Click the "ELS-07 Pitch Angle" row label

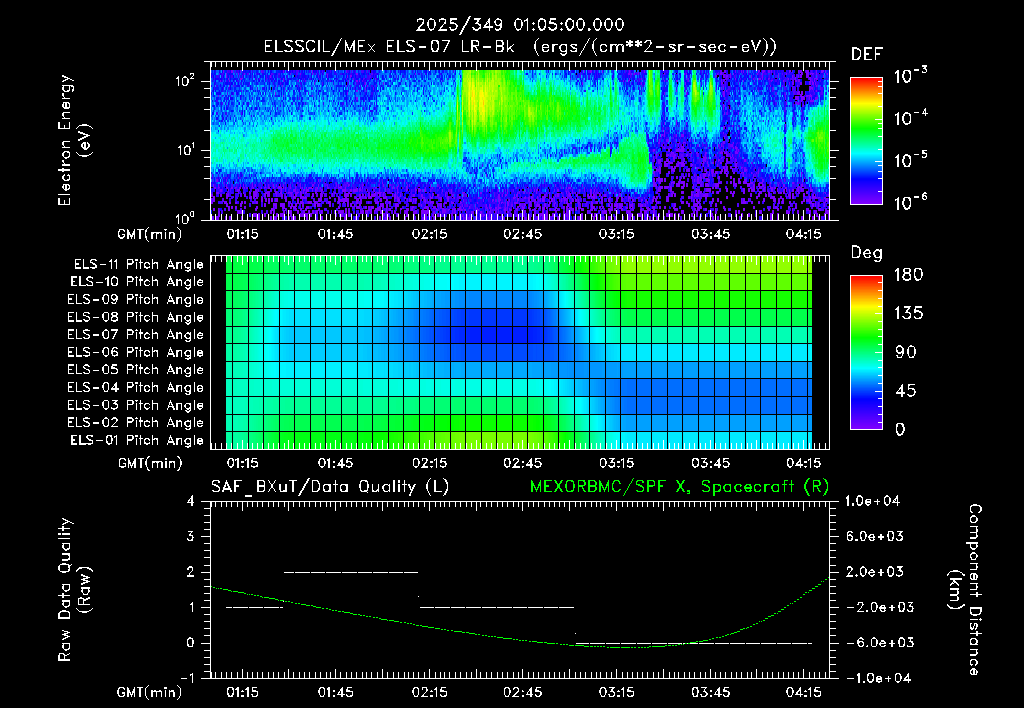tap(136, 334)
